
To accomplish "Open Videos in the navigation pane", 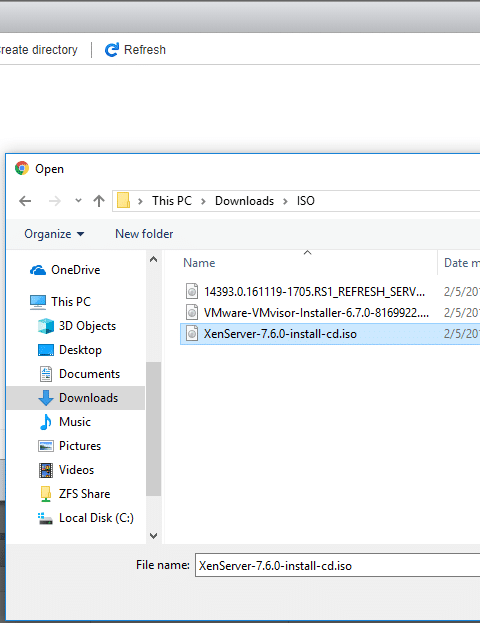I will [x=76, y=470].
